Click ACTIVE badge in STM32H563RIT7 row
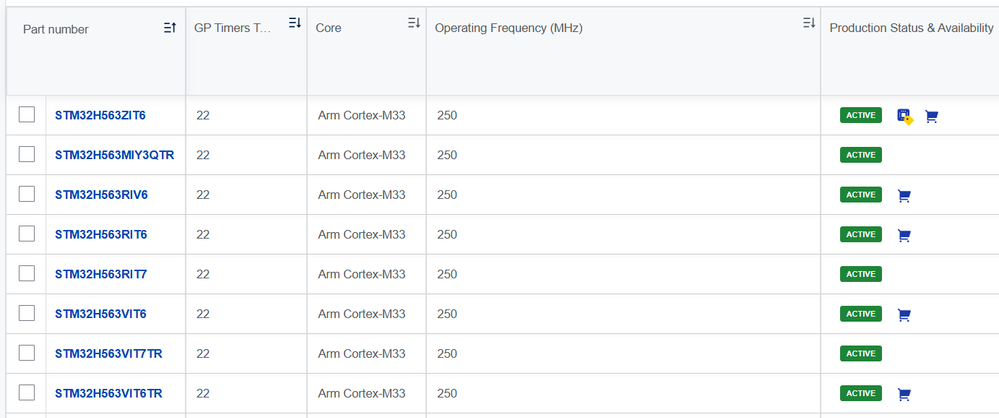Image resolution: width=999 pixels, height=418 pixels. pos(861,274)
